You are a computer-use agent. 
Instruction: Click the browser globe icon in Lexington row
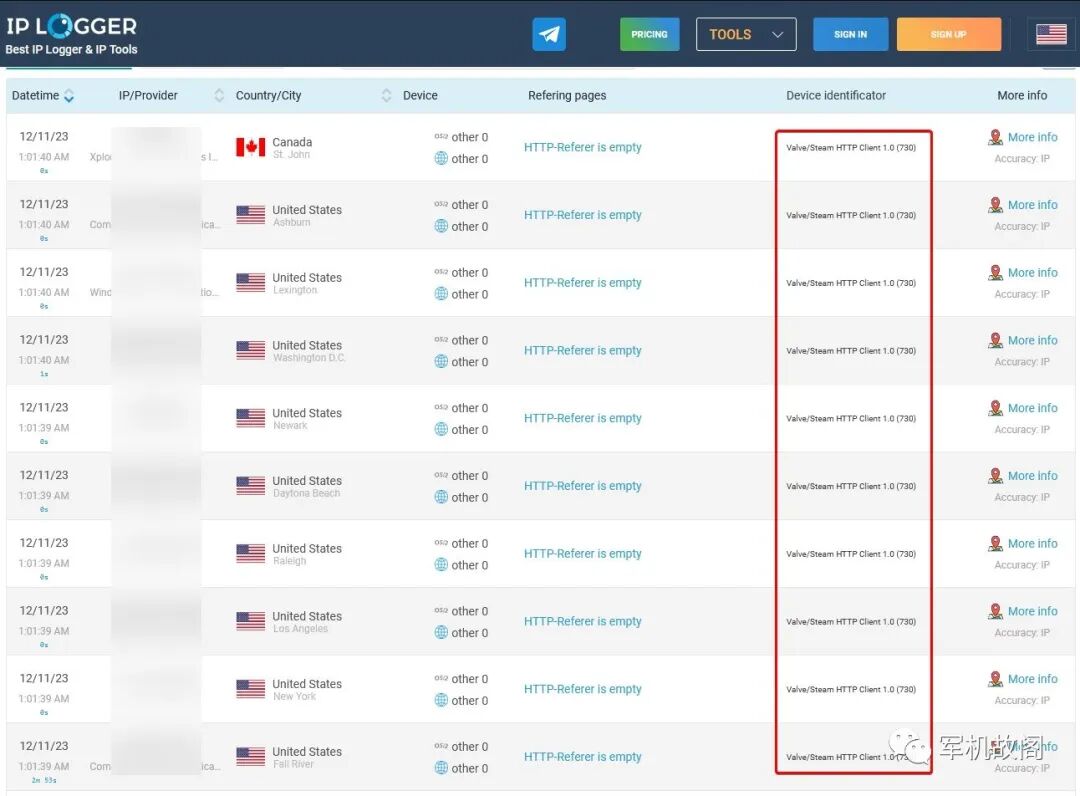(441, 294)
